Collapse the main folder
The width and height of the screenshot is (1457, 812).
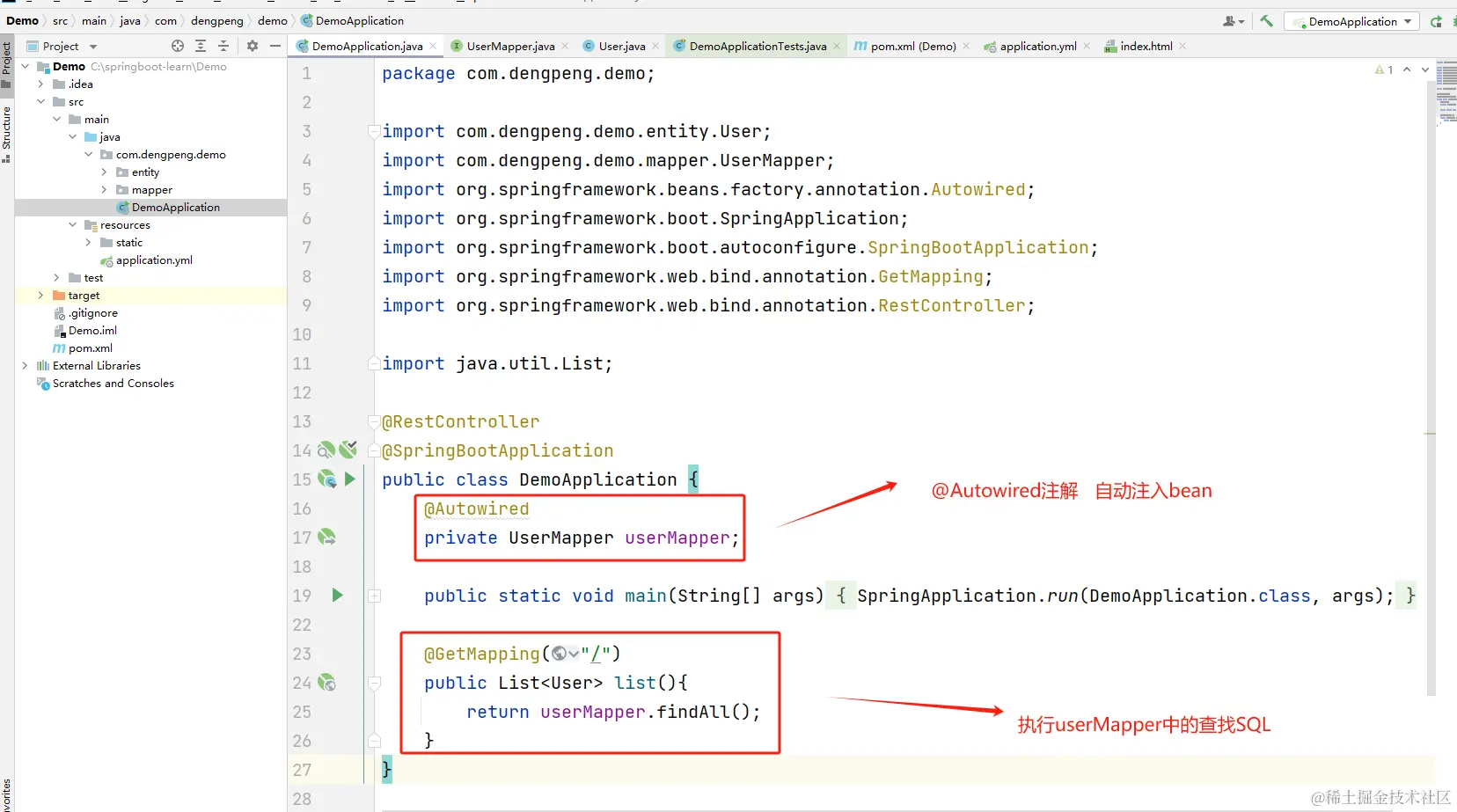click(56, 120)
